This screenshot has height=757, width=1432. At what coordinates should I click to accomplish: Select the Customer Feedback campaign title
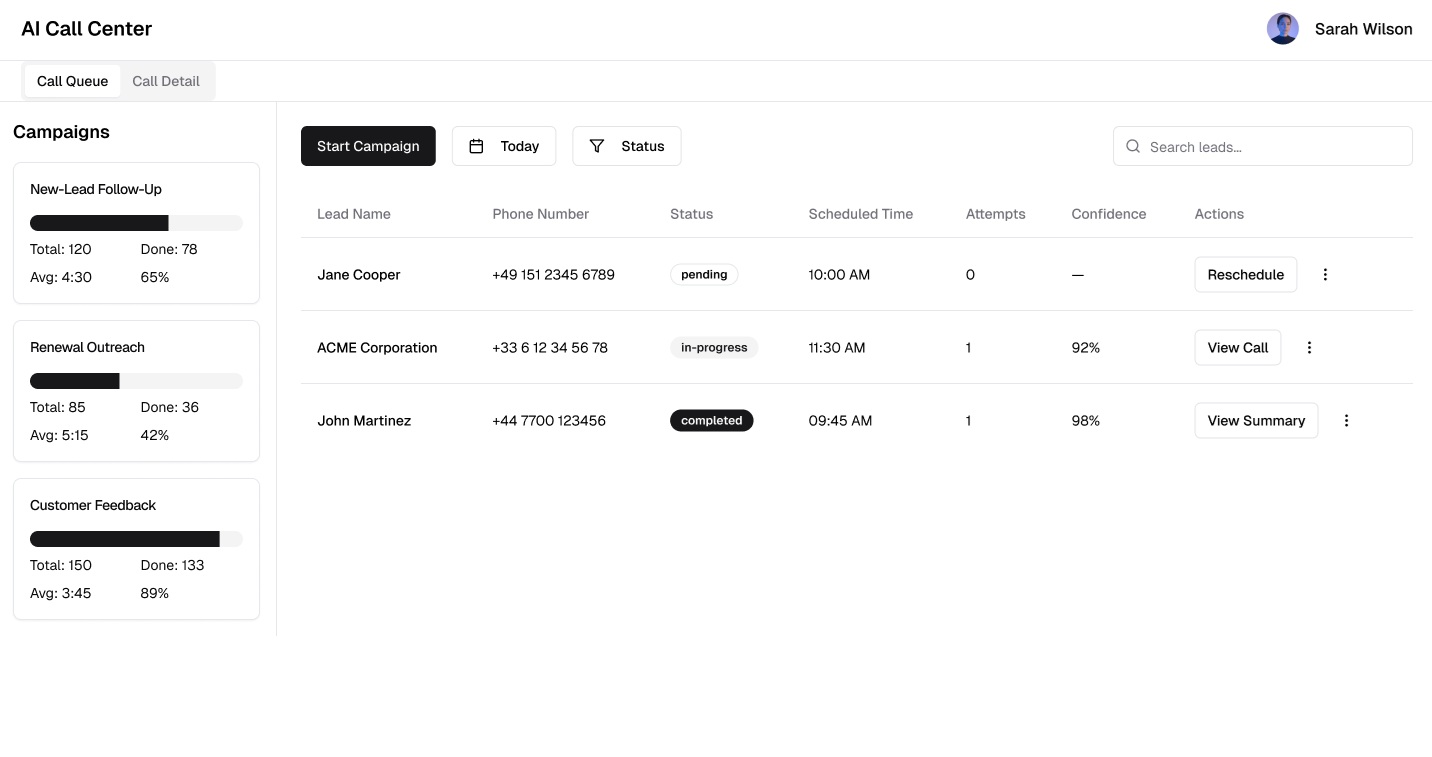click(93, 505)
